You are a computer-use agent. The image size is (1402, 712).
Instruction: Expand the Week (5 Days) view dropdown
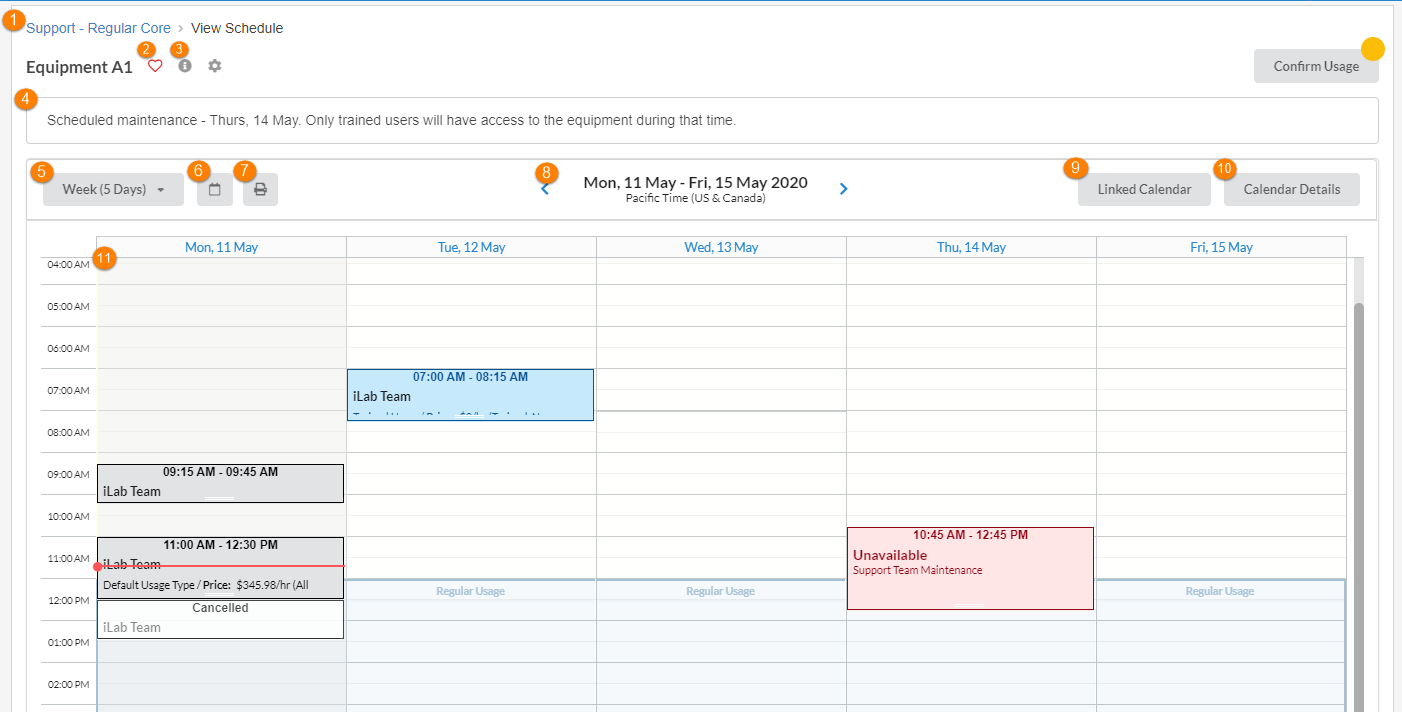113,189
